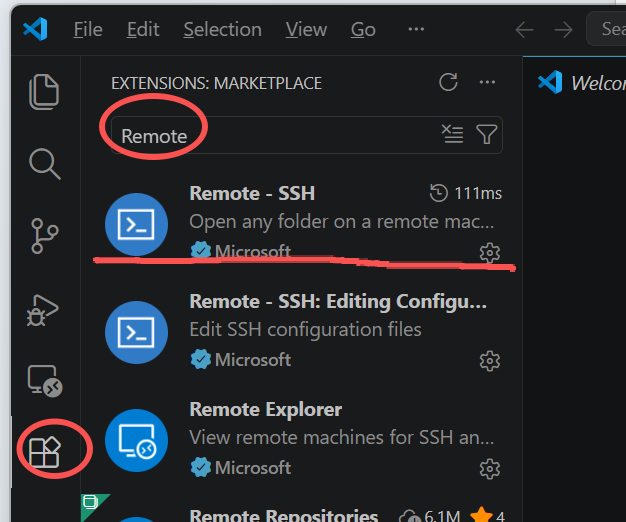The height and width of the screenshot is (522, 626).
Task: Open the Go menu
Action: [363, 30]
